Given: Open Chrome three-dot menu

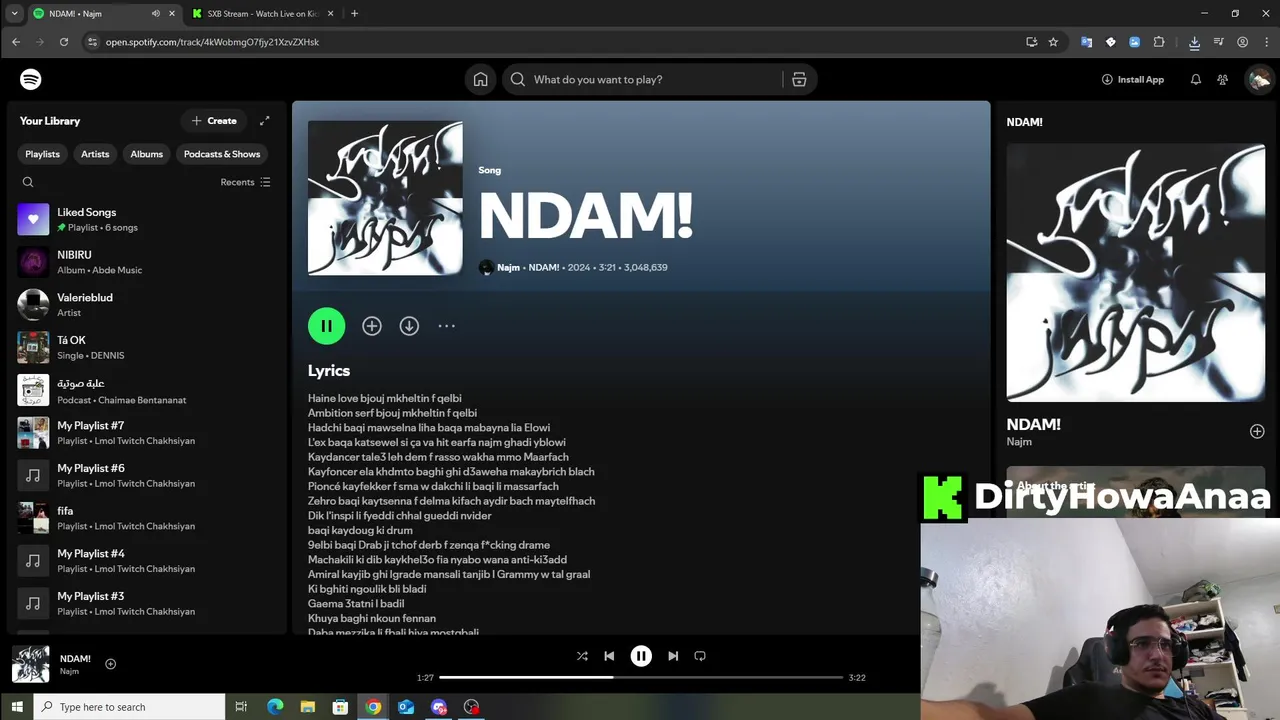Looking at the screenshot, I should 1265,42.
